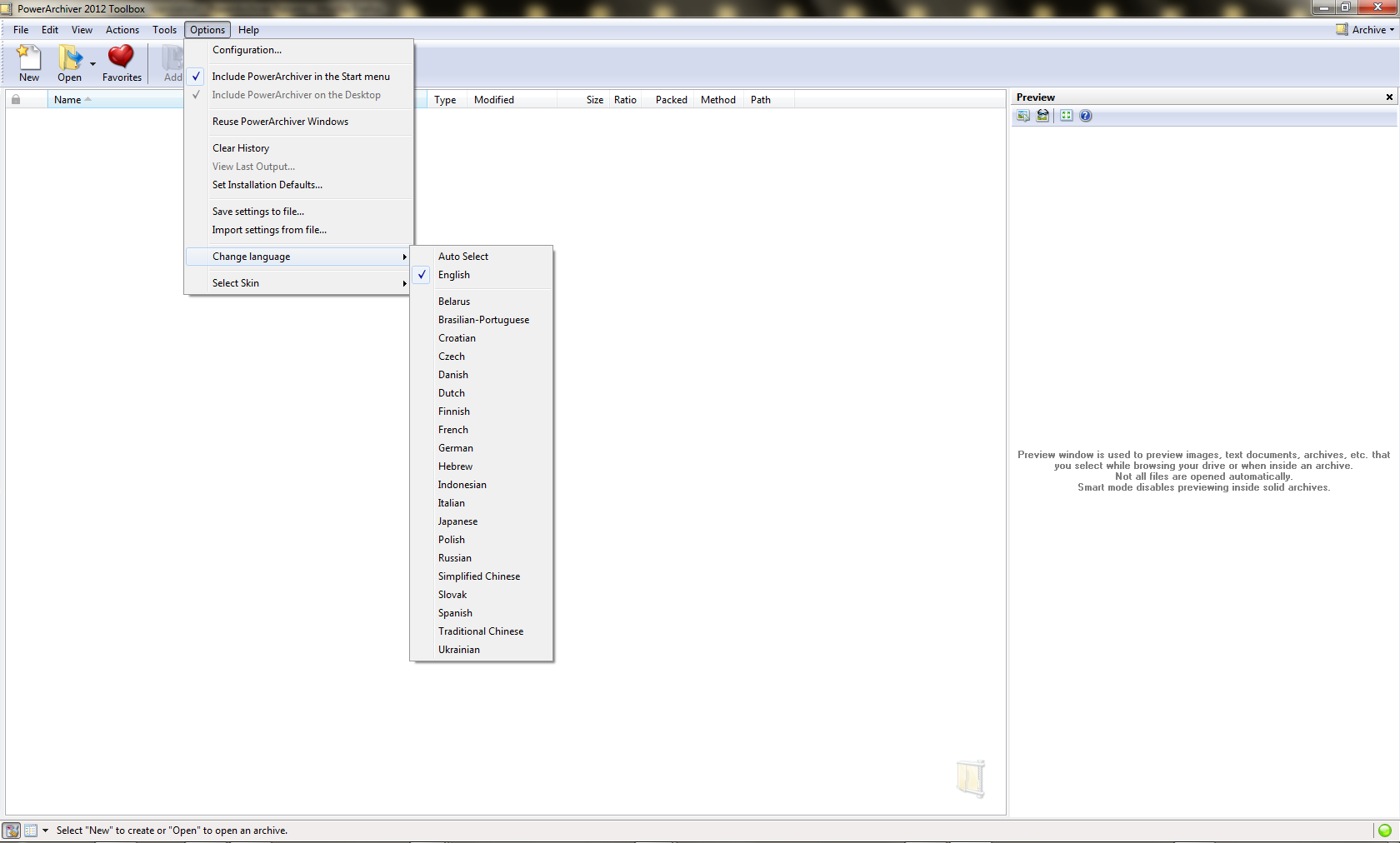Sort by the Ratio column header
The height and width of the screenshot is (843, 1400).
[625, 100]
